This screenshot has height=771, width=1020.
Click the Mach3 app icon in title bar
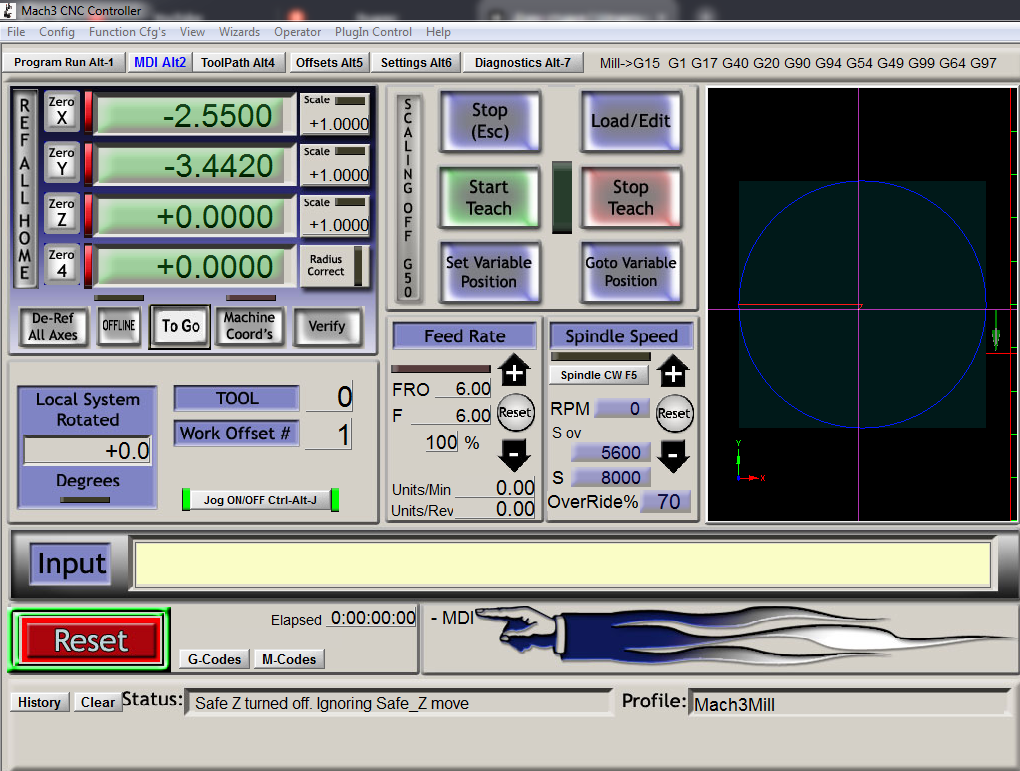click(x=8, y=10)
